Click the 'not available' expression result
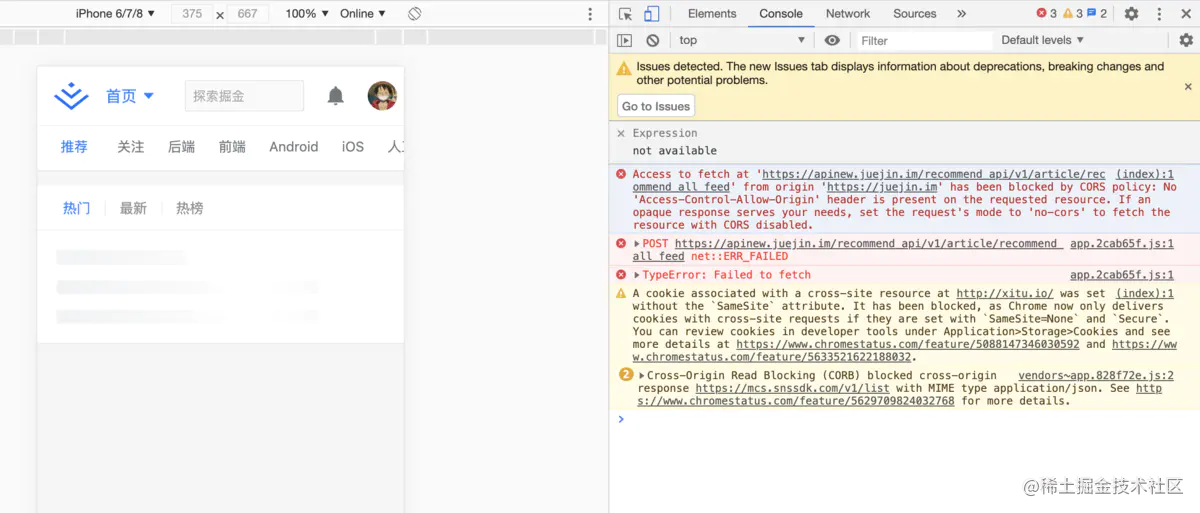 point(675,151)
